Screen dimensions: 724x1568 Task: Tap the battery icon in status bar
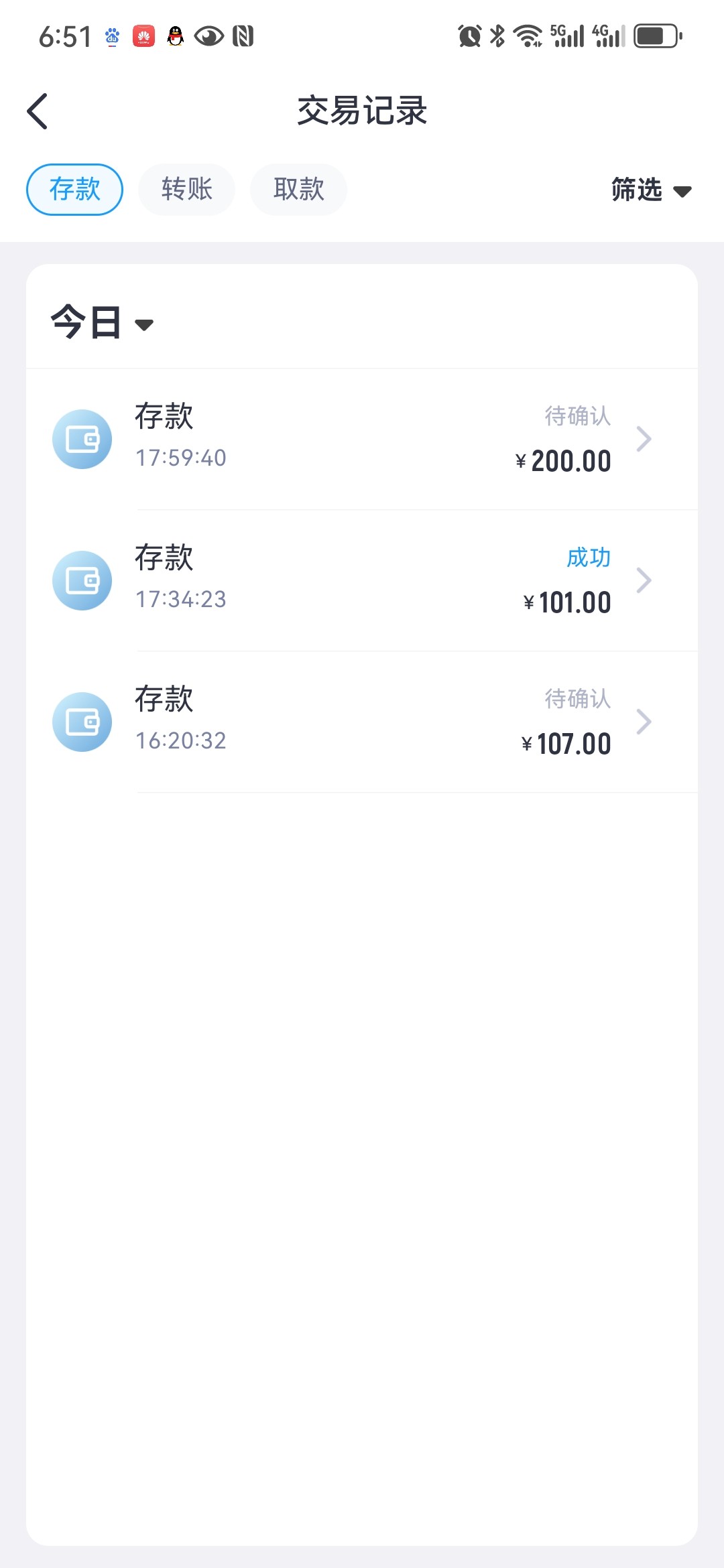click(x=658, y=36)
